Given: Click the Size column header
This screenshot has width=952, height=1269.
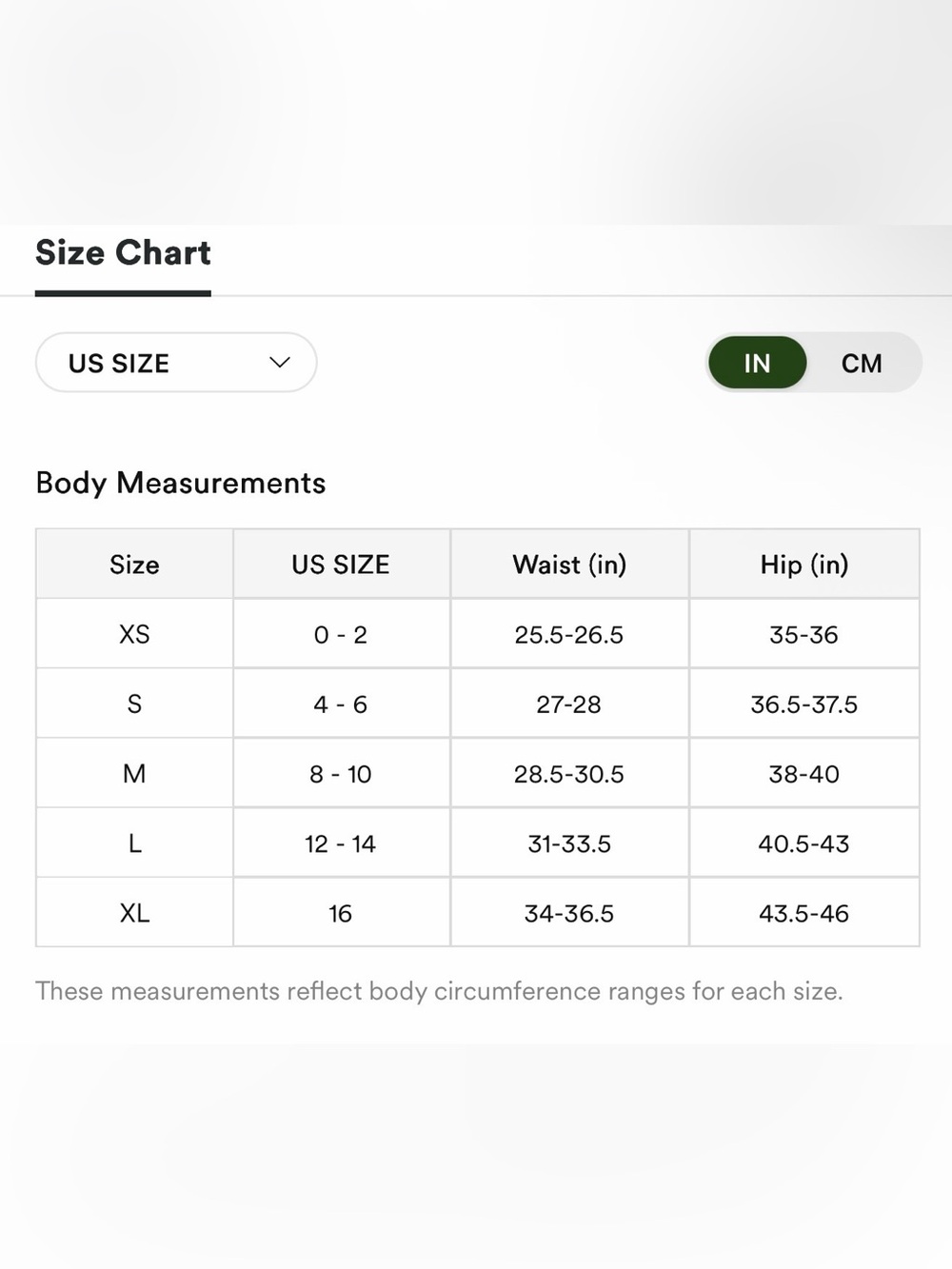Looking at the screenshot, I should pos(134,565).
